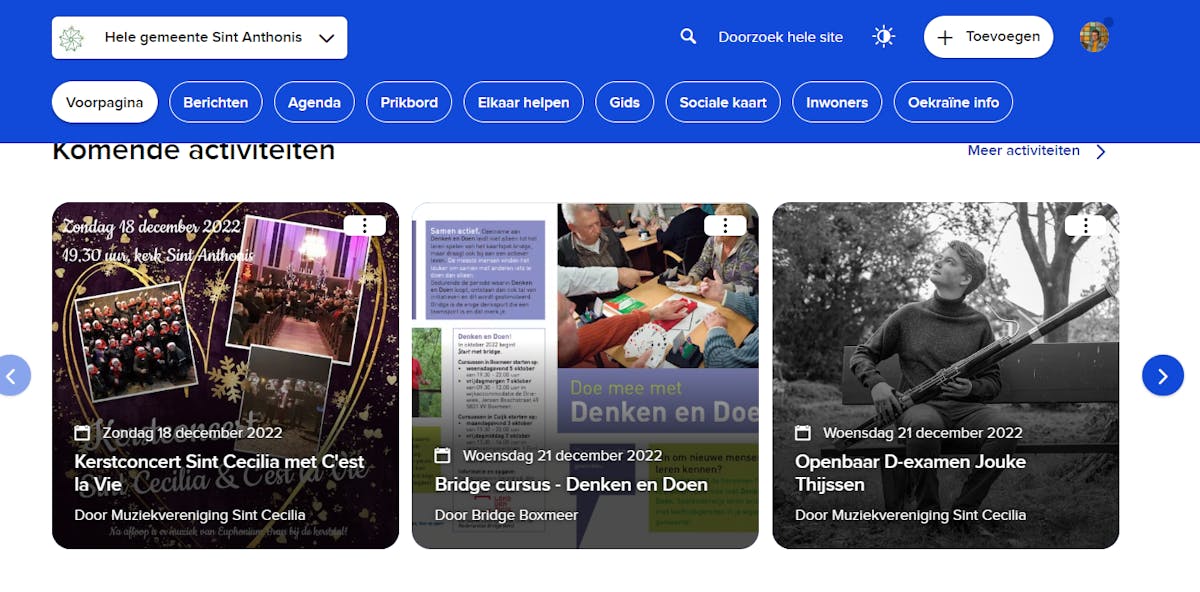1200x592 pixels.
Task: Open the user profile avatar
Action: click(1094, 37)
